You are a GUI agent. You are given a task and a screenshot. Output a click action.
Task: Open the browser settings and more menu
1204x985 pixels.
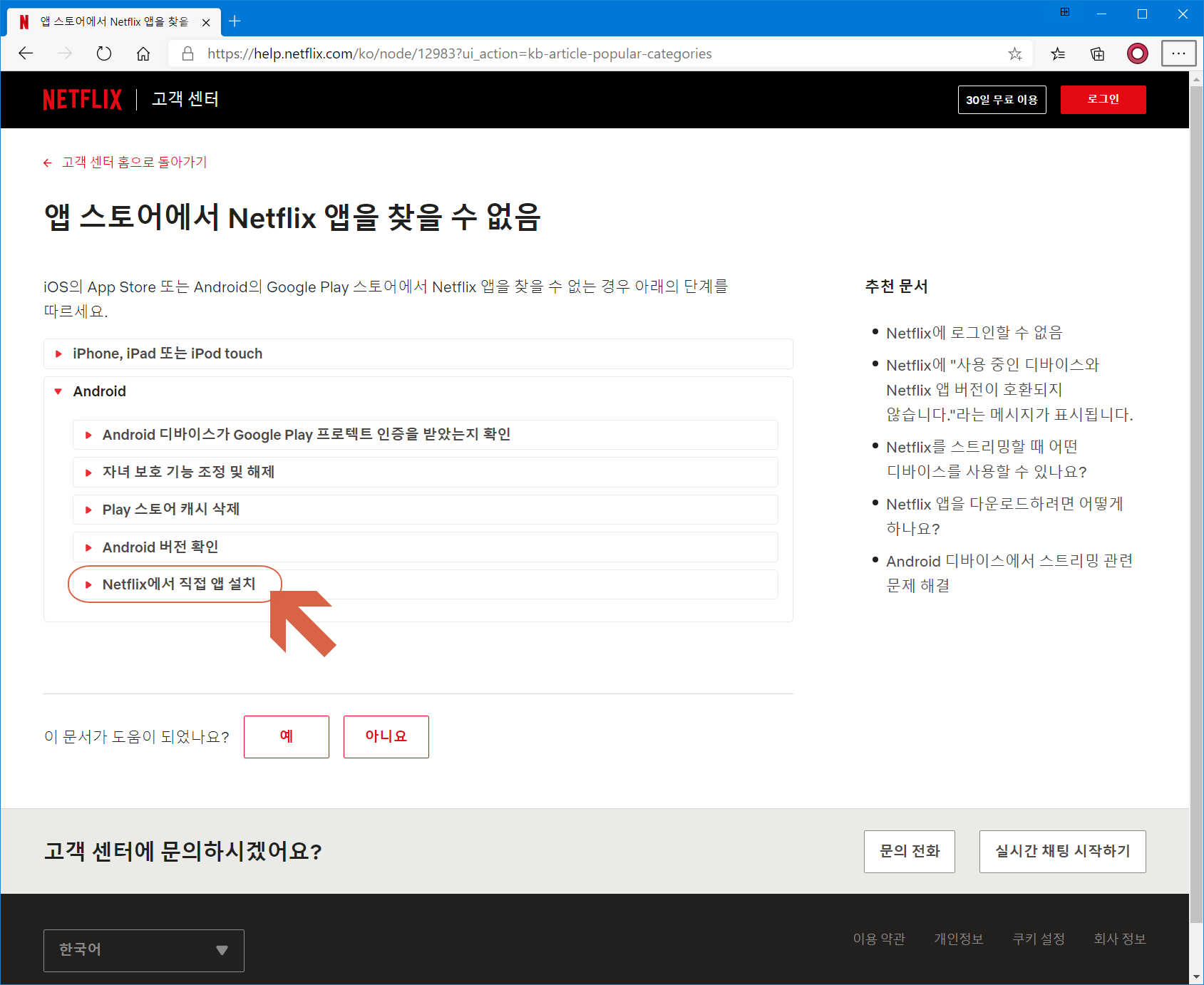[1178, 53]
